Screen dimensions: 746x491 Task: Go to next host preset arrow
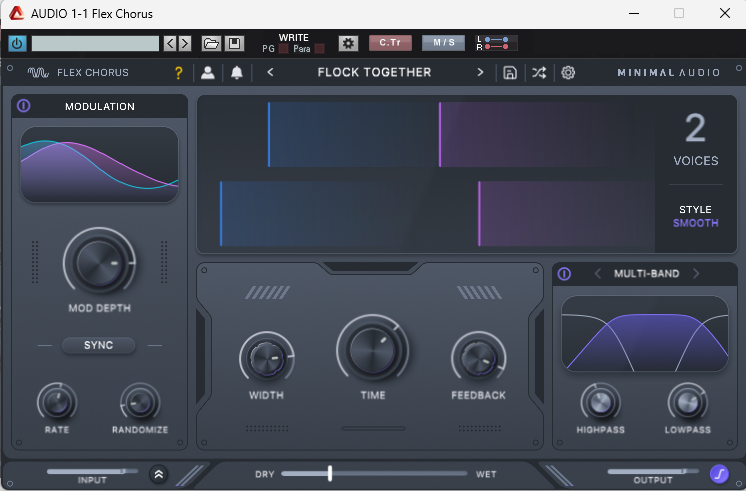[x=185, y=44]
